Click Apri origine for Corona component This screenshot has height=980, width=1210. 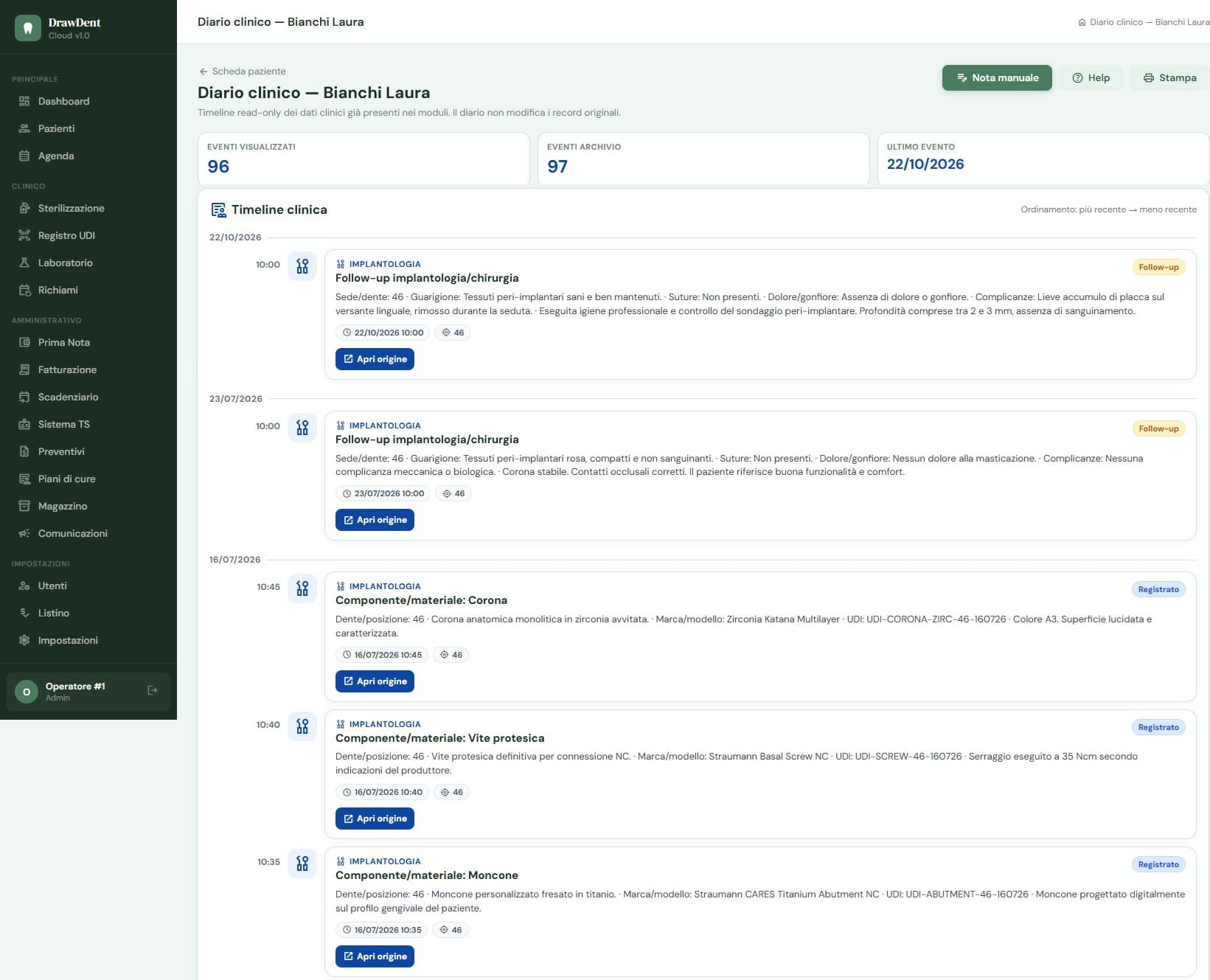pyautogui.click(x=375, y=681)
